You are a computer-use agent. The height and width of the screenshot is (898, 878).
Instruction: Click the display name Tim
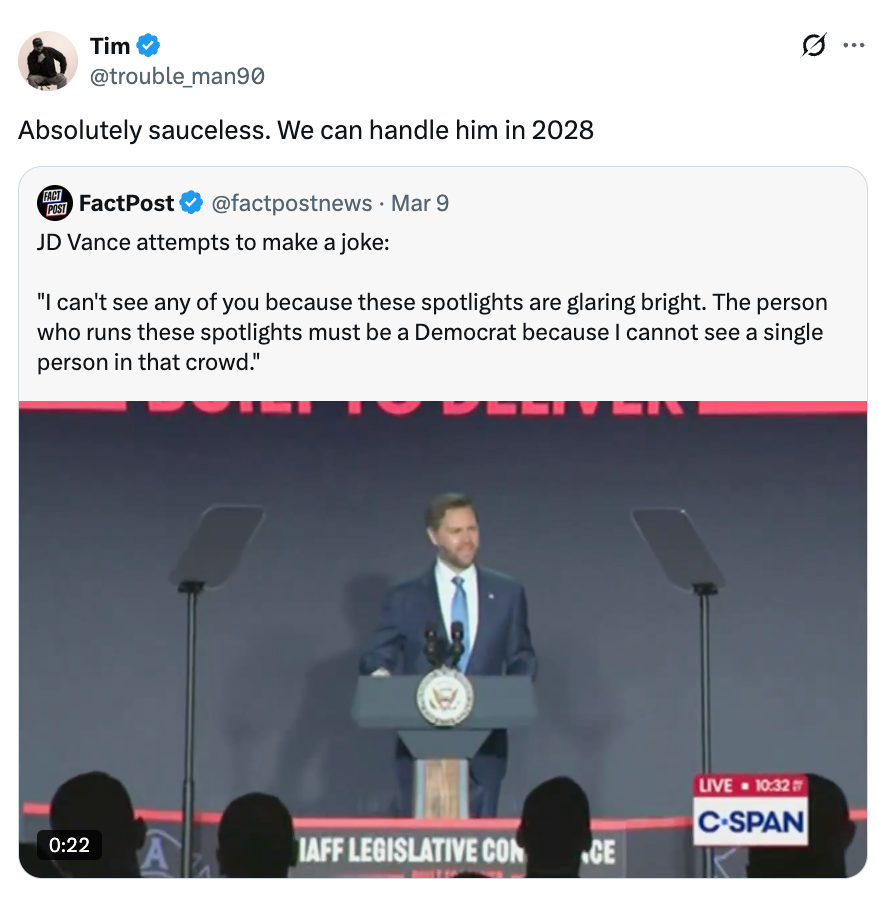tap(110, 45)
